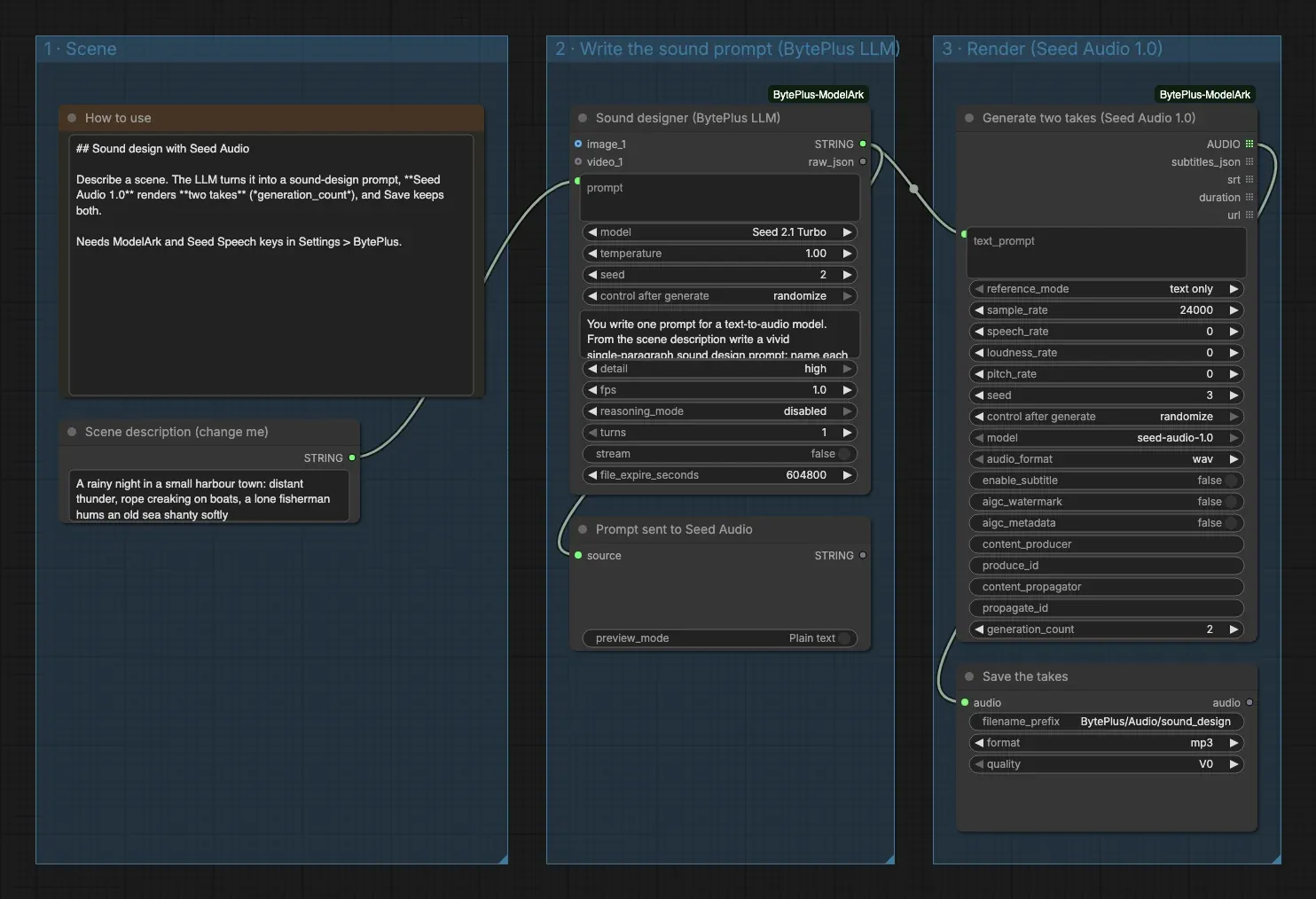This screenshot has width=1316, height=899.
Task: Open the audio_format dropdown
Action: pos(1107,459)
